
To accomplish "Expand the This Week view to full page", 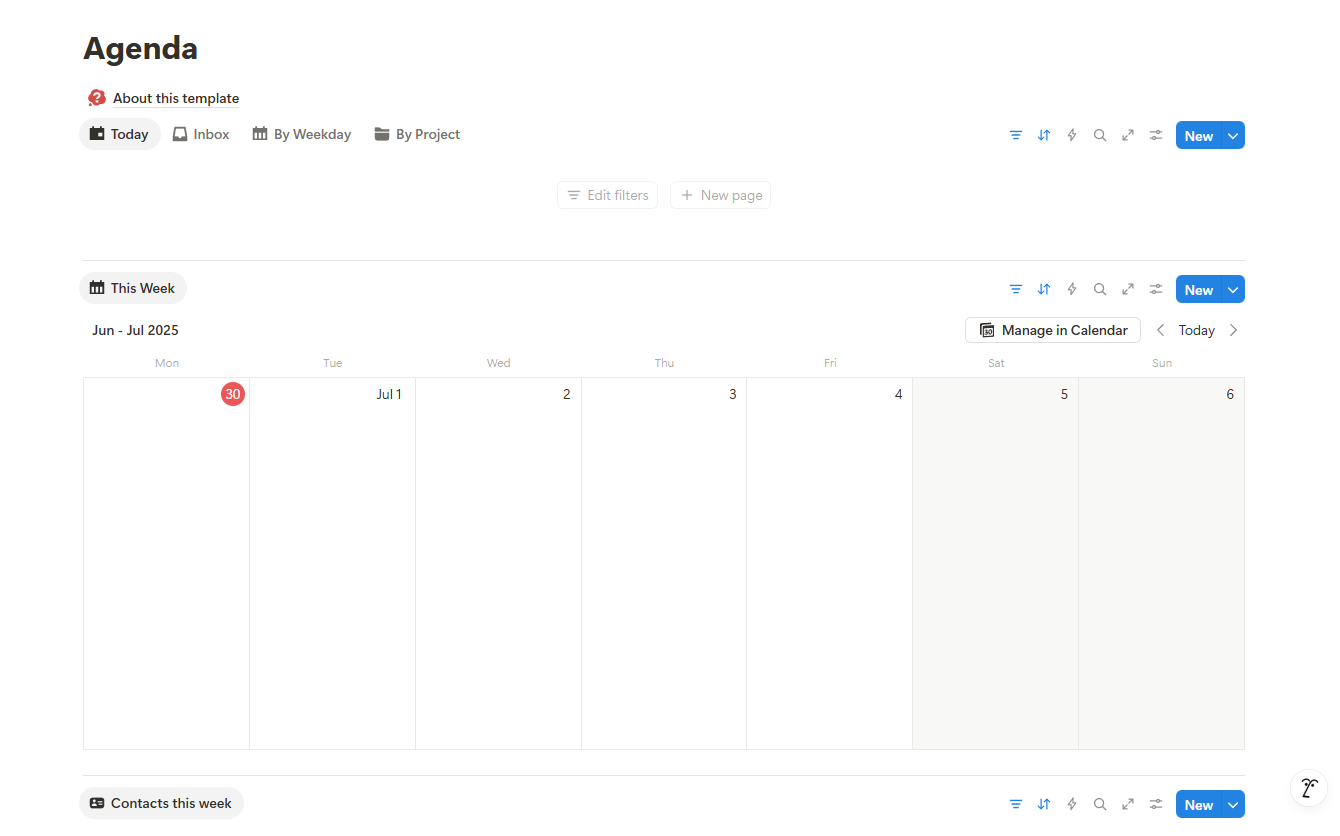I will (1127, 289).
